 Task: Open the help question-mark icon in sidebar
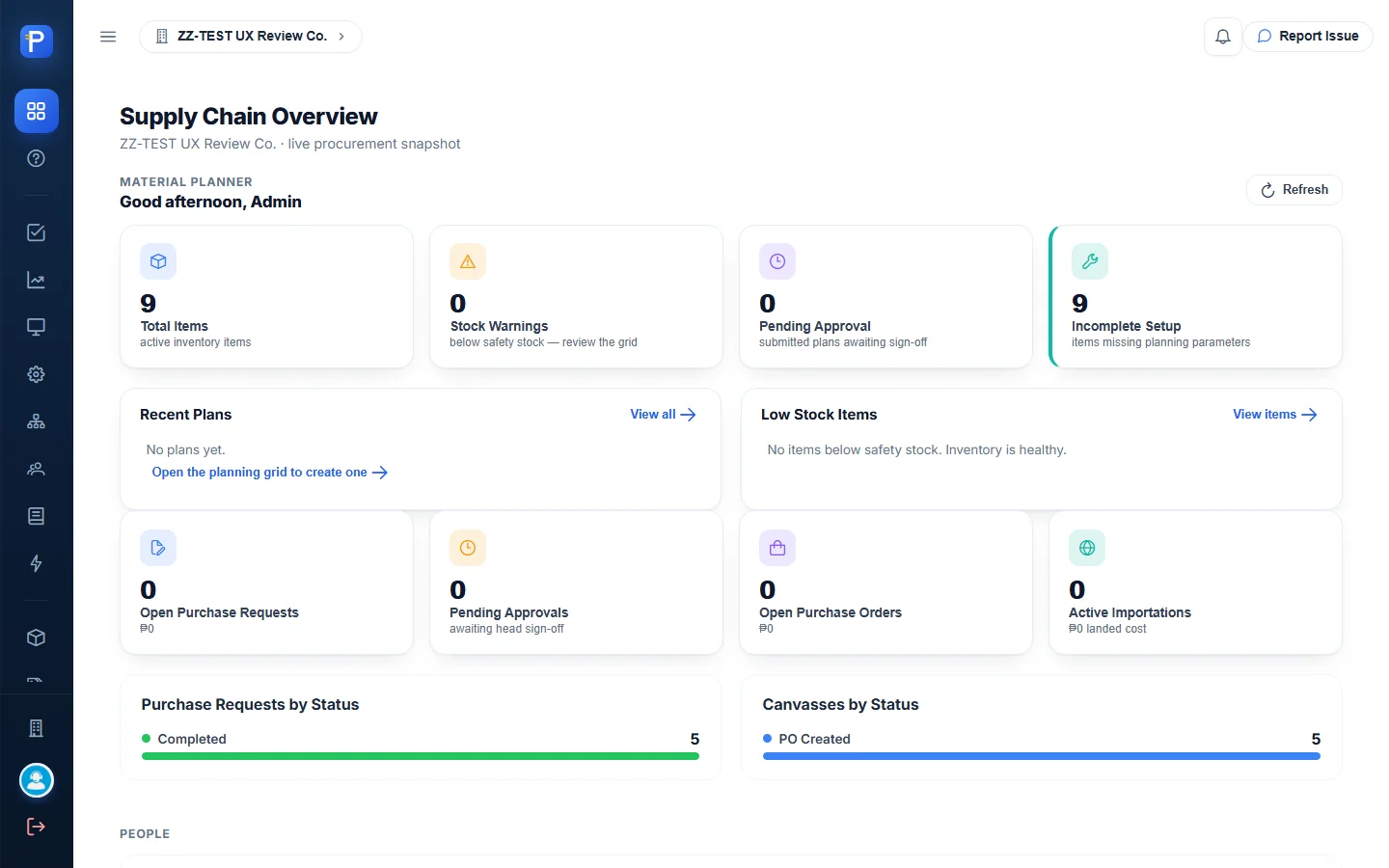click(x=37, y=158)
